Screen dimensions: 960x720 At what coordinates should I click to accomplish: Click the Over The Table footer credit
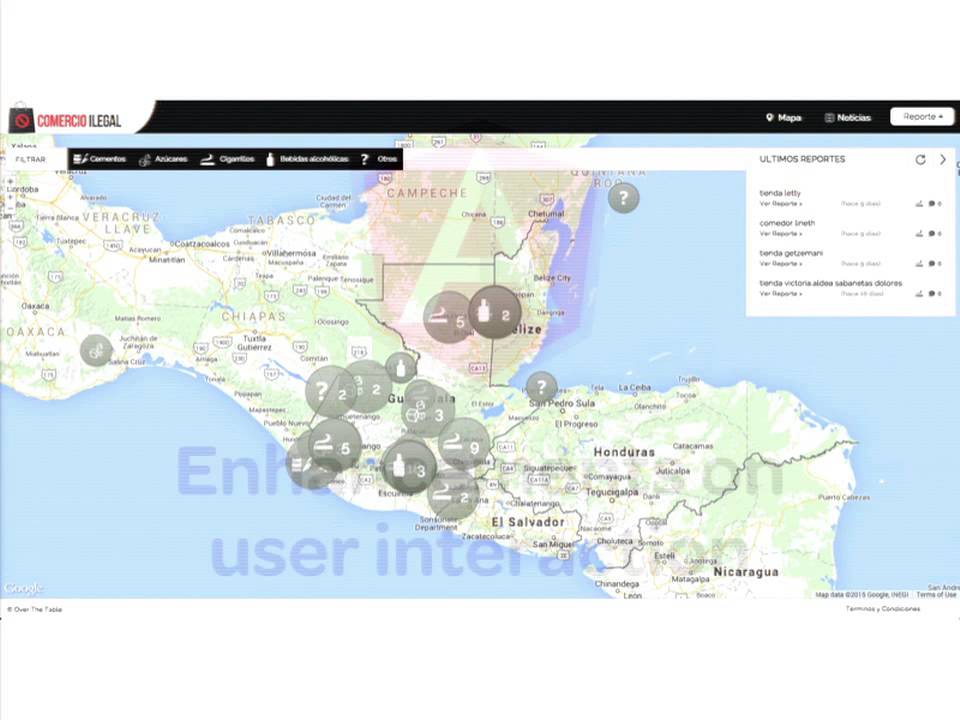35,609
